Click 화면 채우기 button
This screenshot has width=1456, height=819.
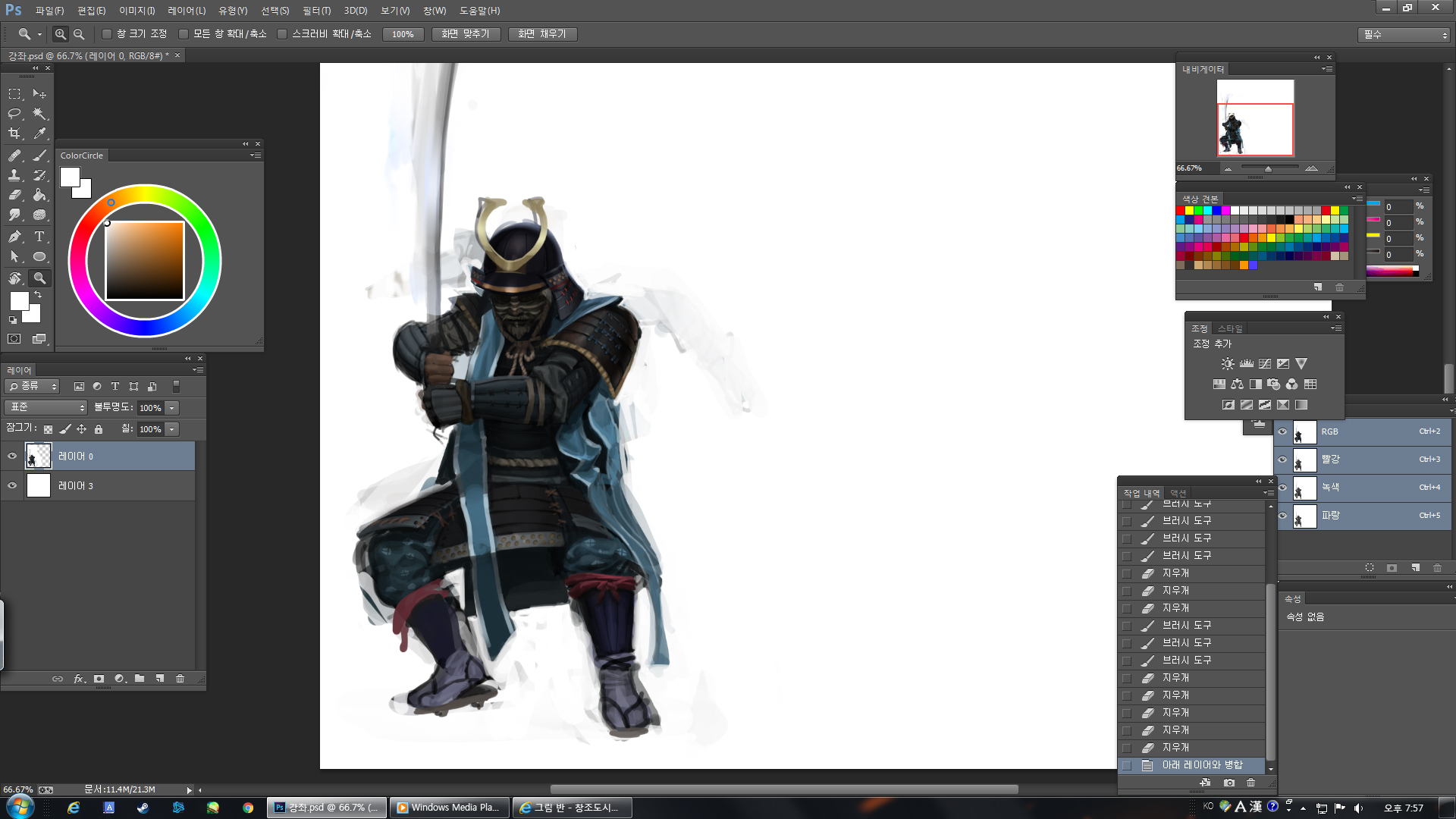pyautogui.click(x=542, y=34)
